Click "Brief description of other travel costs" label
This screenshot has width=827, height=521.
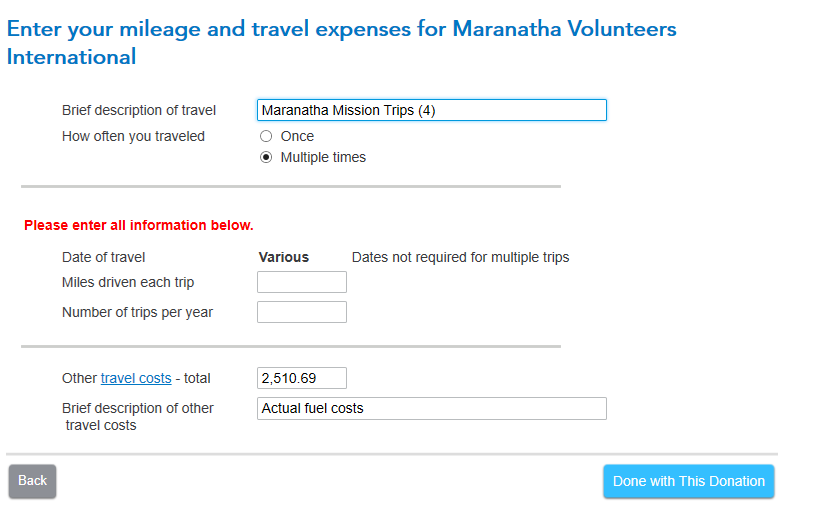coord(138,416)
